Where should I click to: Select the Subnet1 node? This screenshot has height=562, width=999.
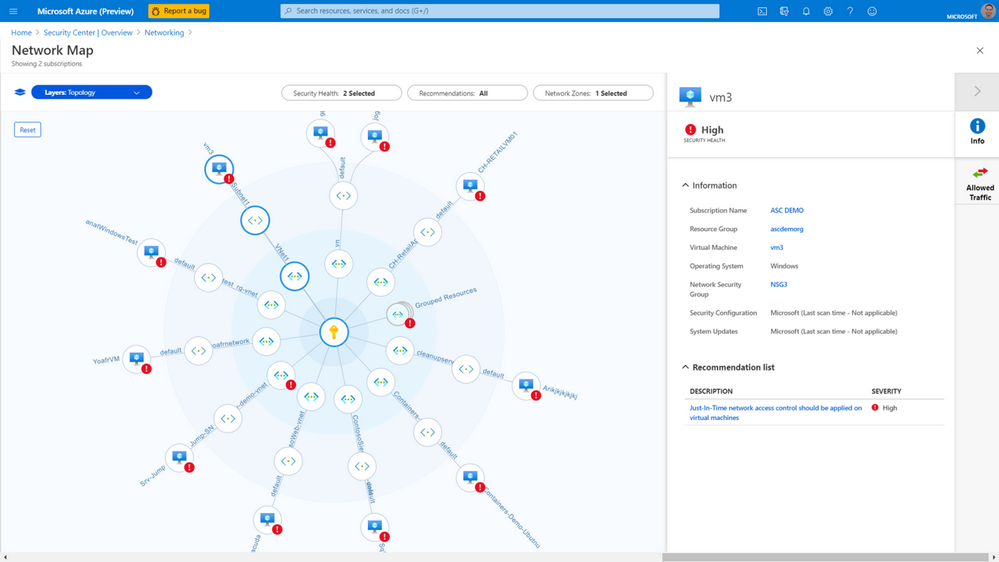click(x=255, y=220)
